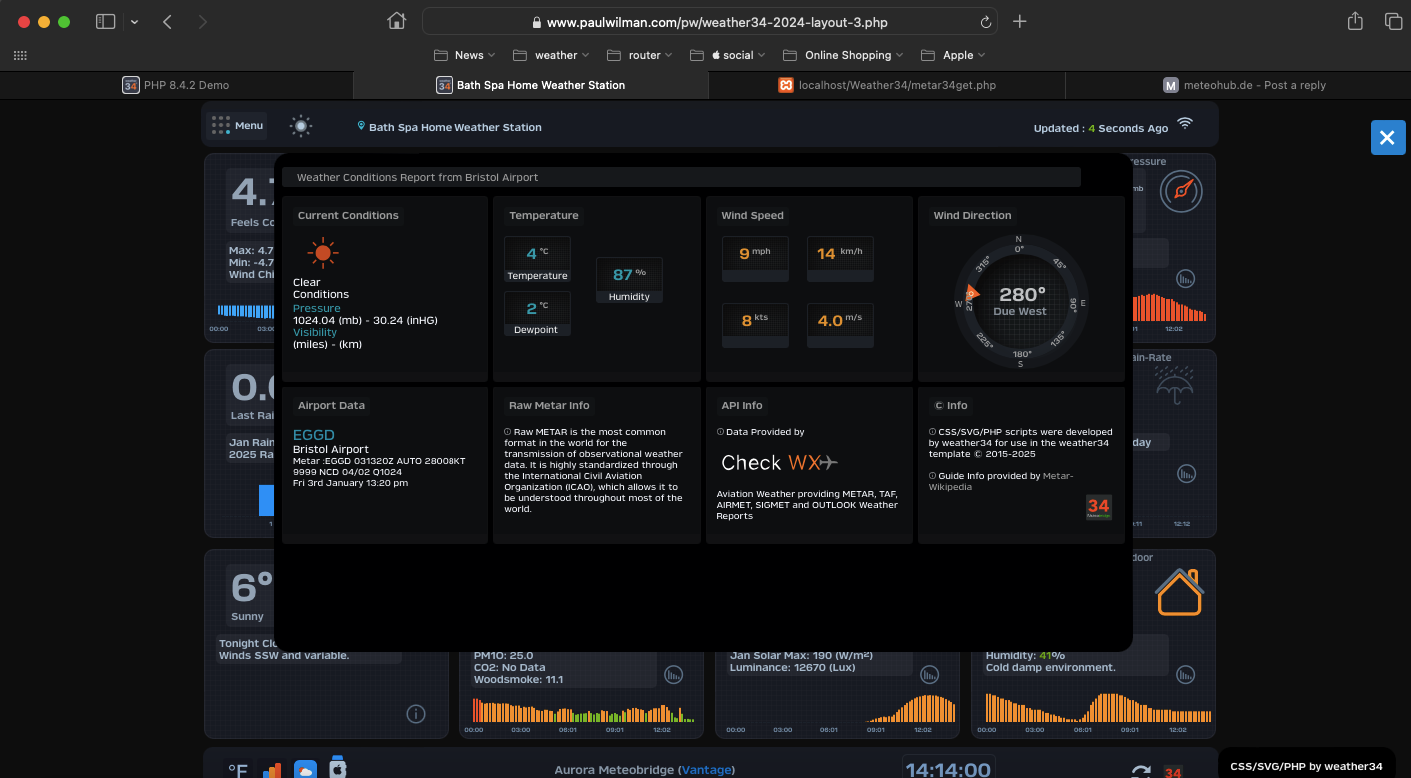Open the air quality card chart icon
The width and height of the screenshot is (1411, 778).
(x=674, y=675)
